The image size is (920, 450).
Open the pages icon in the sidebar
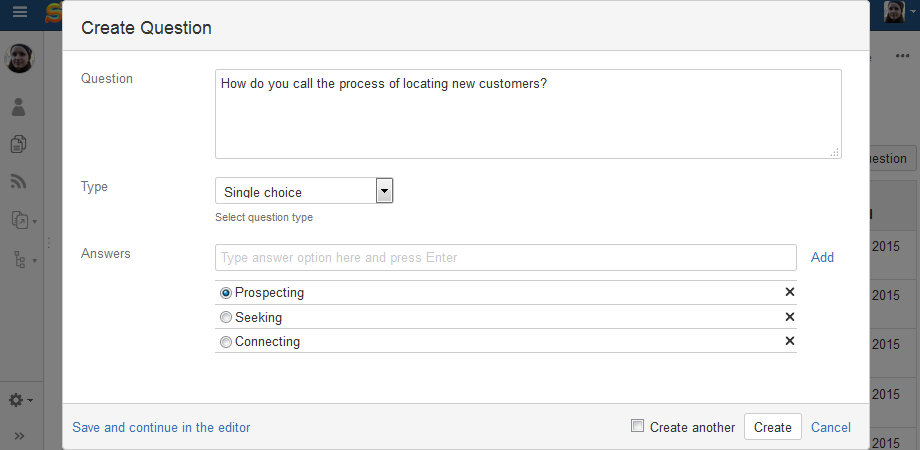tap(19, 144)
